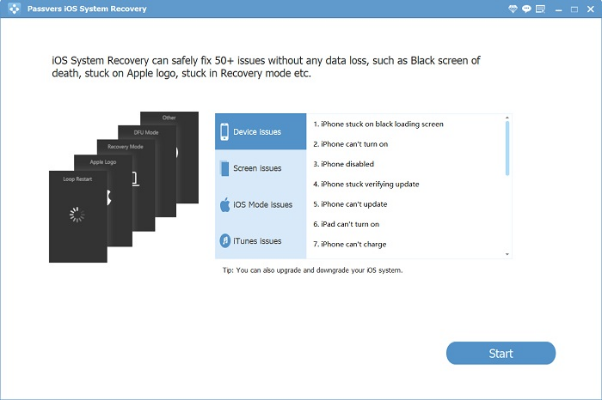Click the phone icon beside Device Issues

pos(224,132)
